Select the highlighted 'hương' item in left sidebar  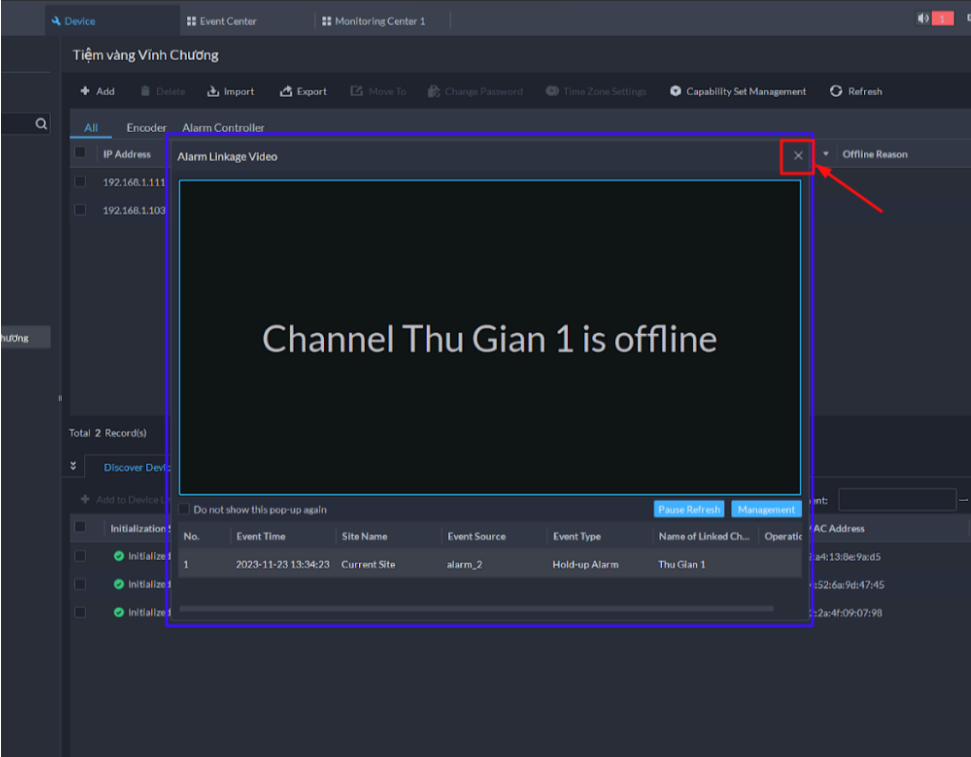(x=25, y=338)
